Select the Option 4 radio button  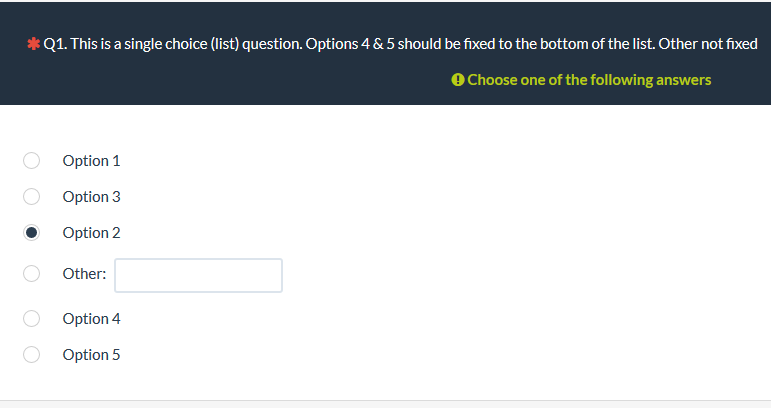coord(31,318)
